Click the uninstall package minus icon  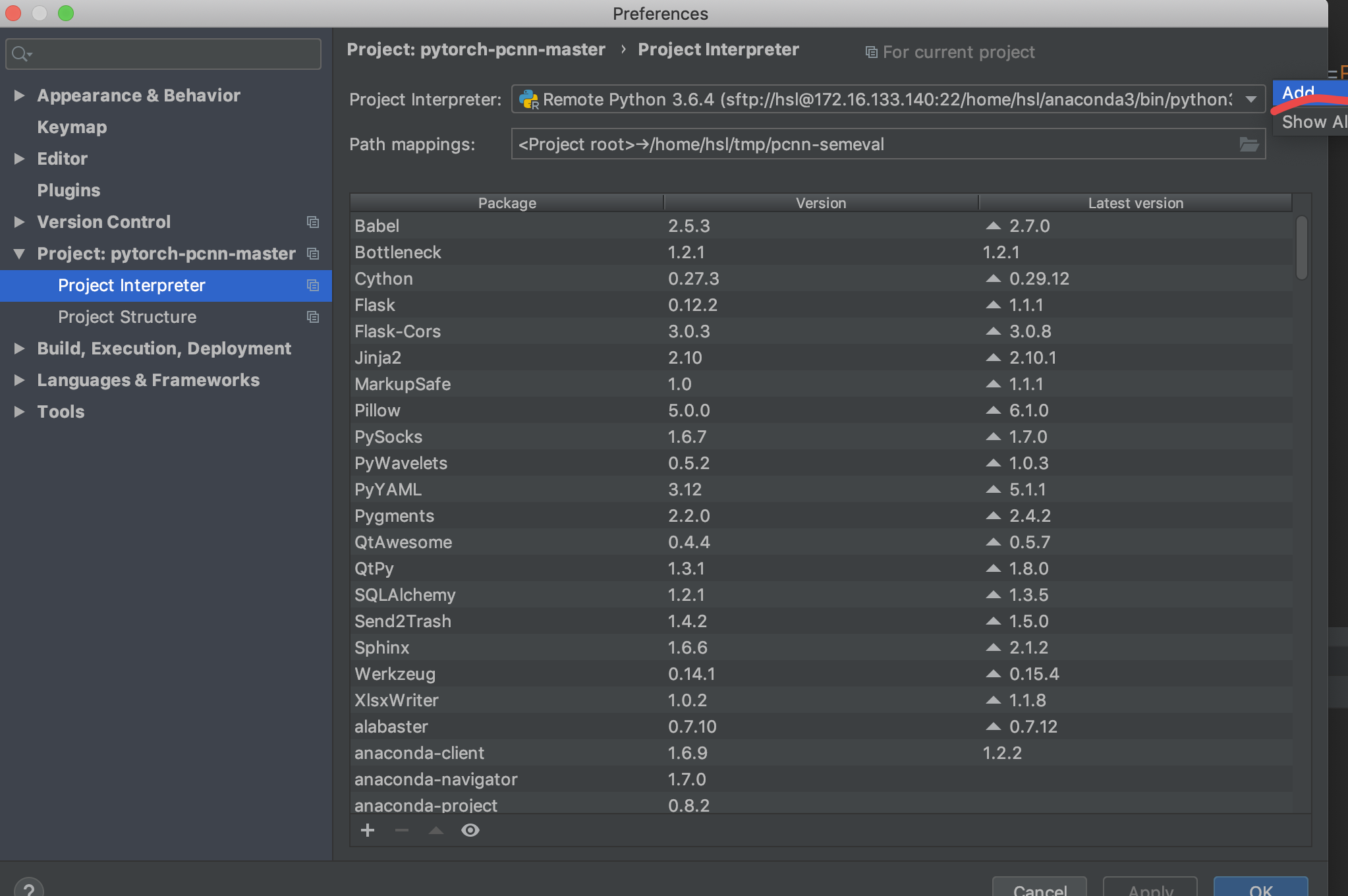pos(402,830)
